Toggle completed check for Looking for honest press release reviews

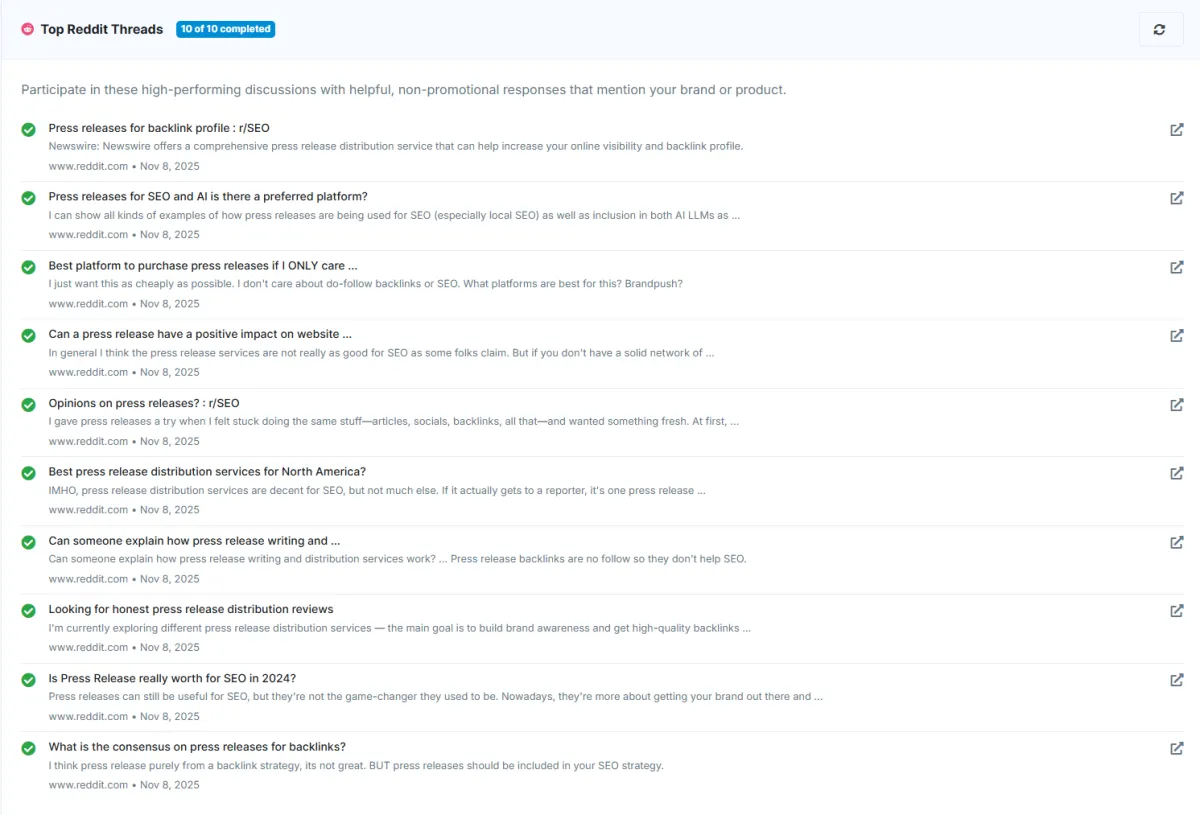29,610
